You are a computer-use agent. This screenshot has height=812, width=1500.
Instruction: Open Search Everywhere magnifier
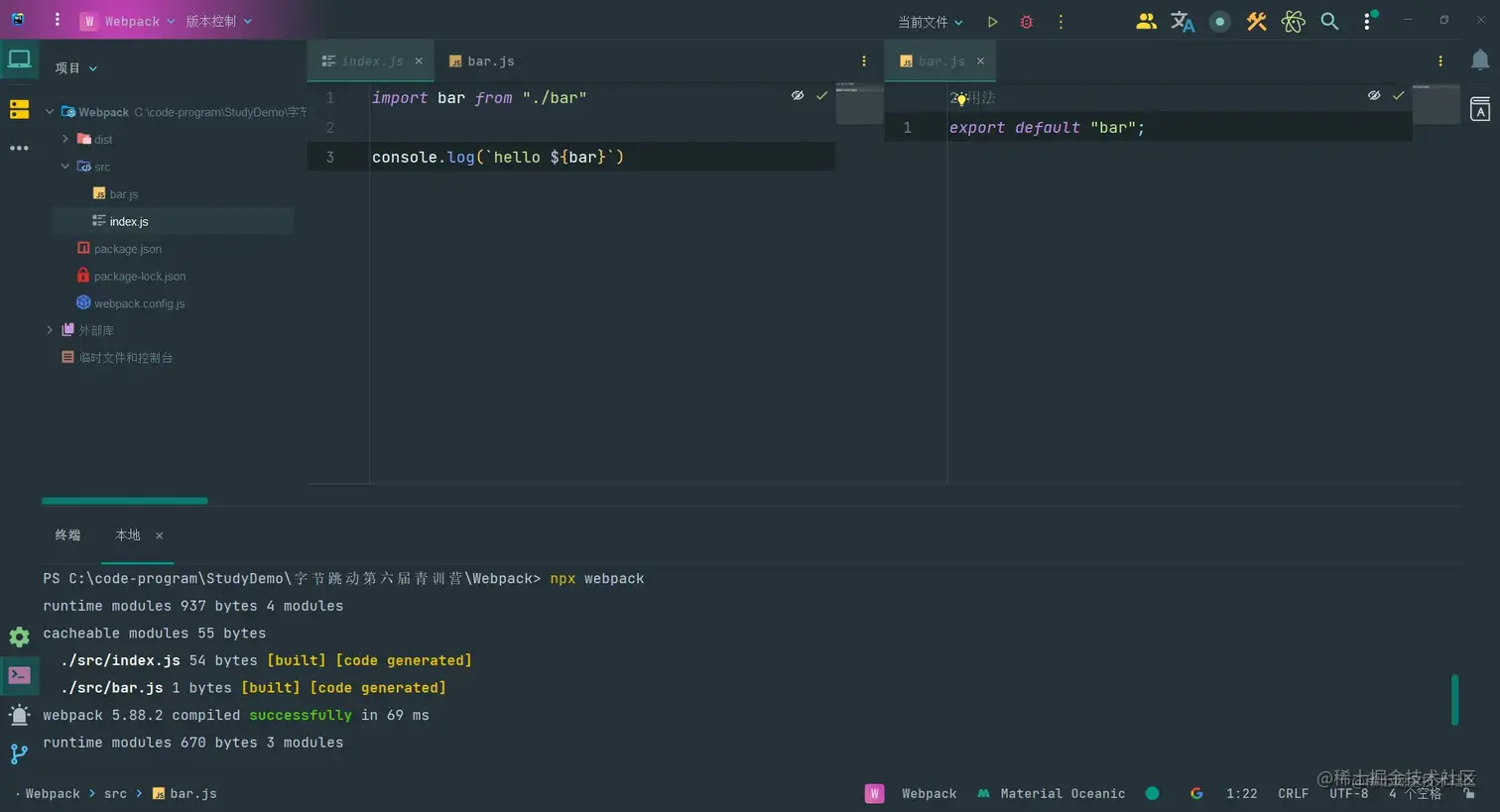pyautogui.click(x=1329, y=21)
